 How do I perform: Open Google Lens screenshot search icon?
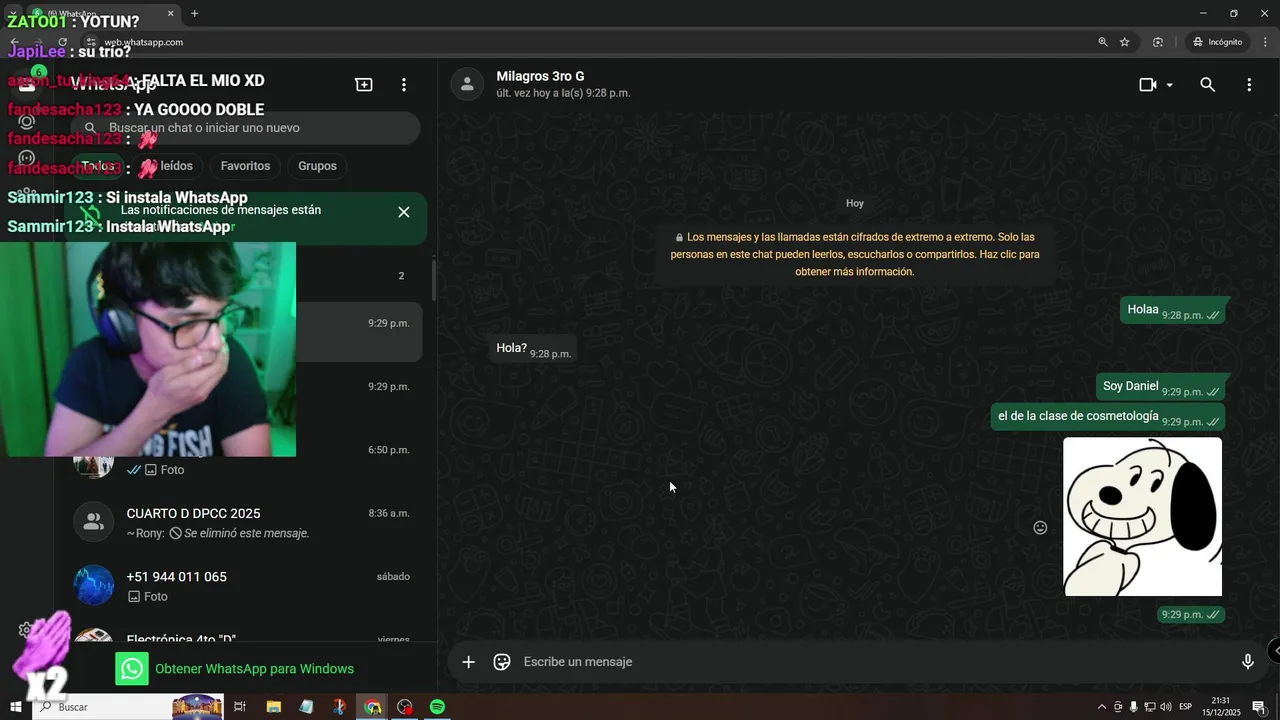tap(1158, 42)
